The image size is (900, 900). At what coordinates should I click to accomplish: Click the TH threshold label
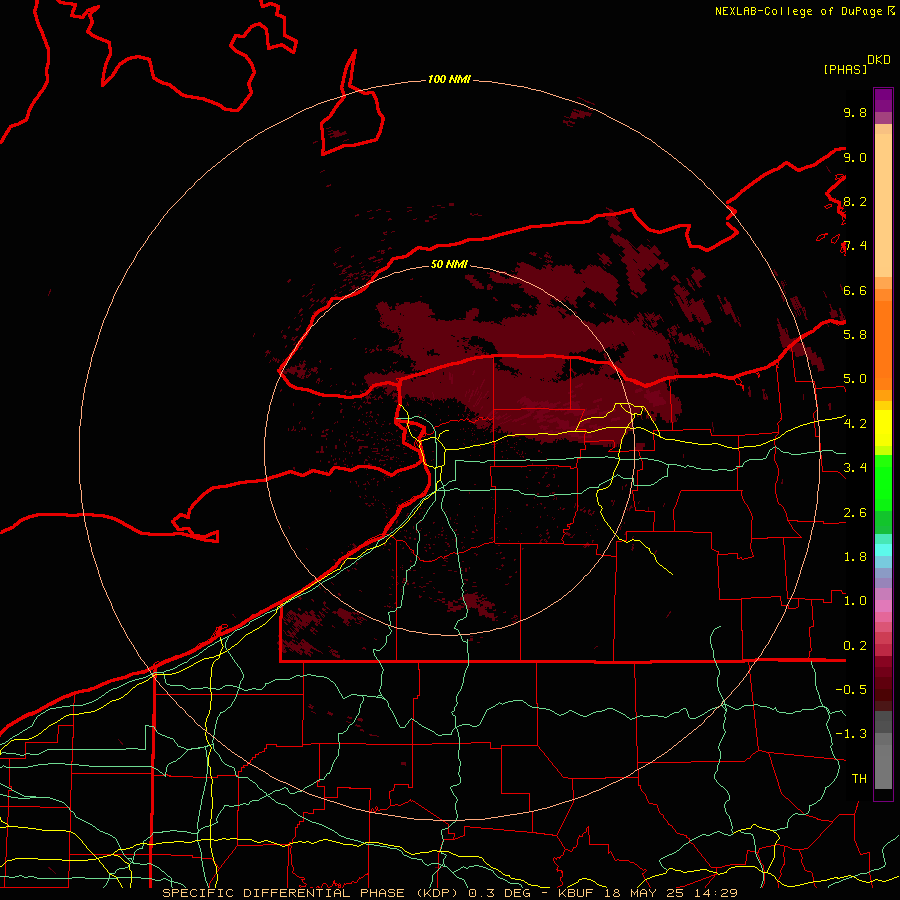859,778
